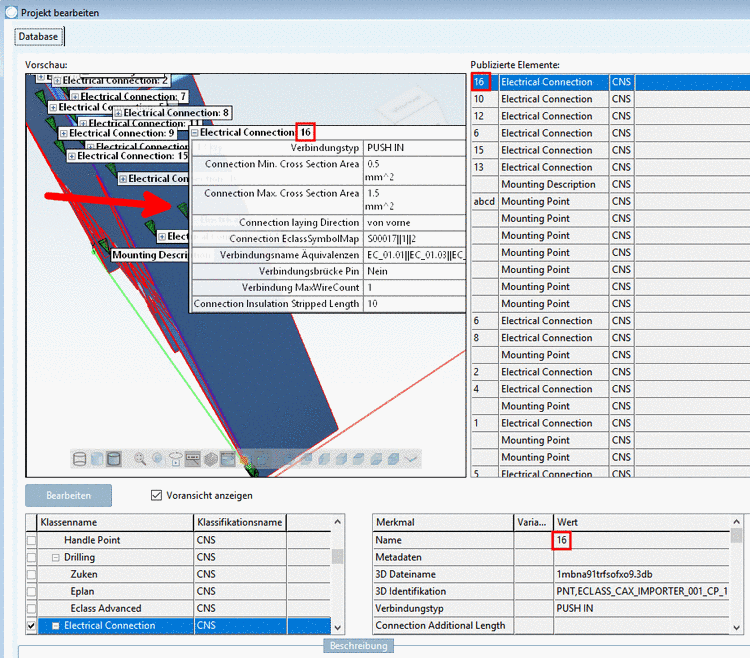Click scrollbar thumb of class list
Viewport: 750px width, 658px height.
pyautogui.click(x=338, y=557)
